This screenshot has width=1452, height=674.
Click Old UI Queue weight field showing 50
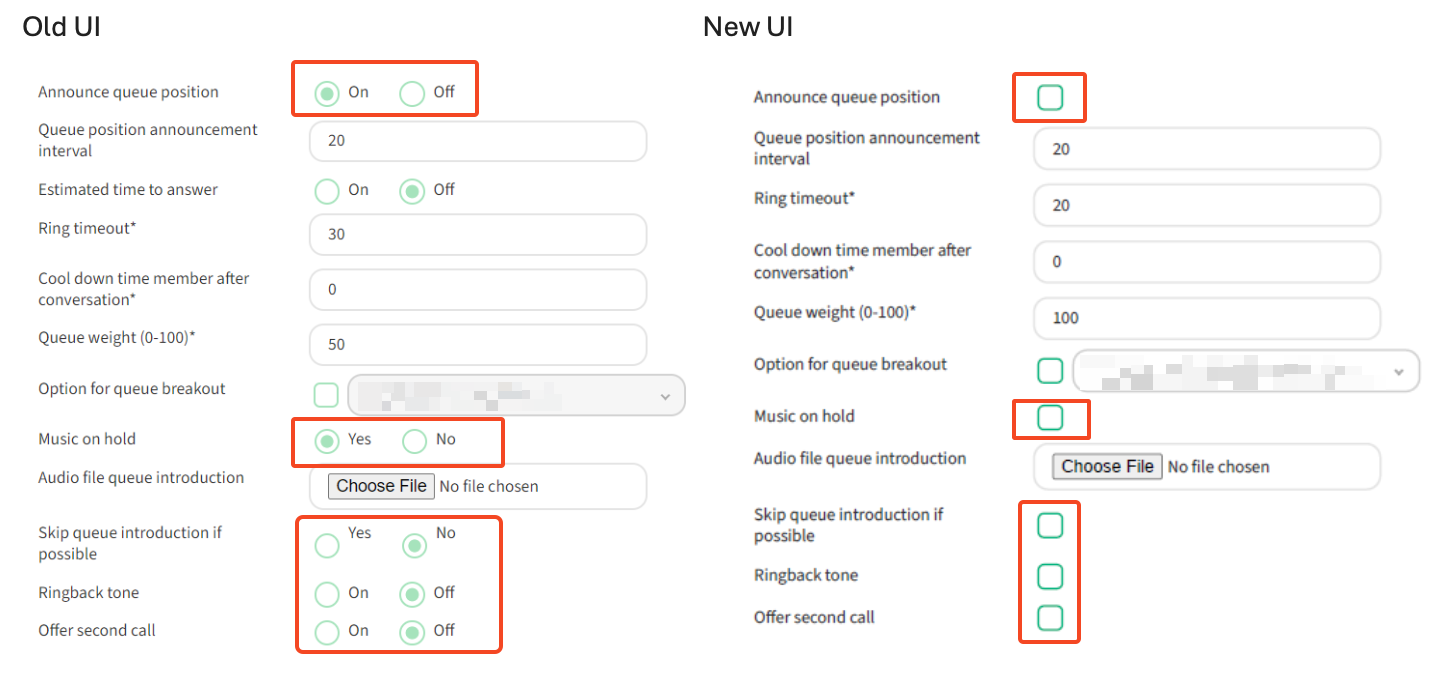[477, 345]
